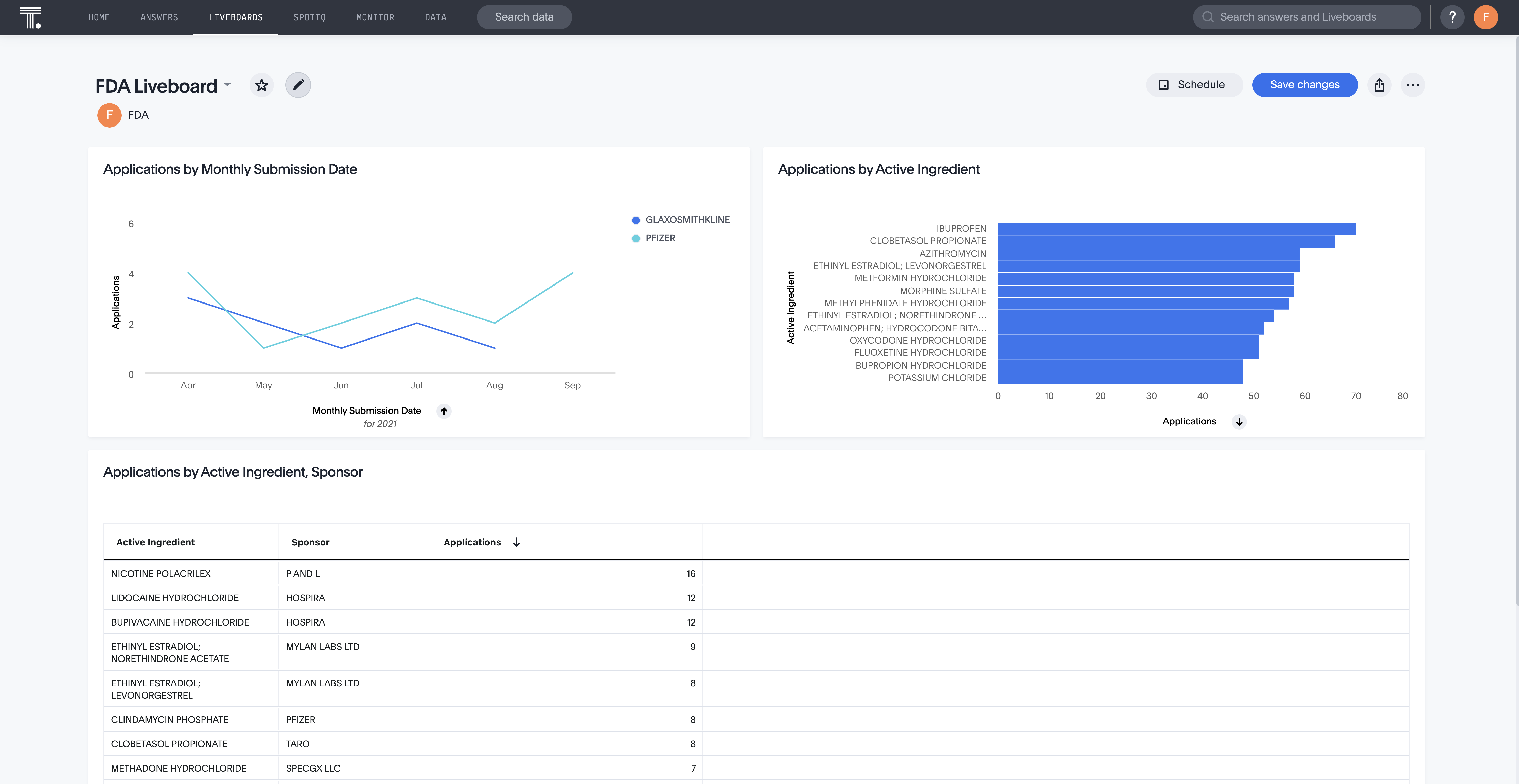Screen dimensions: 1519x784
Task: Click the TARO sponsor cell
Action: [355, 744]
